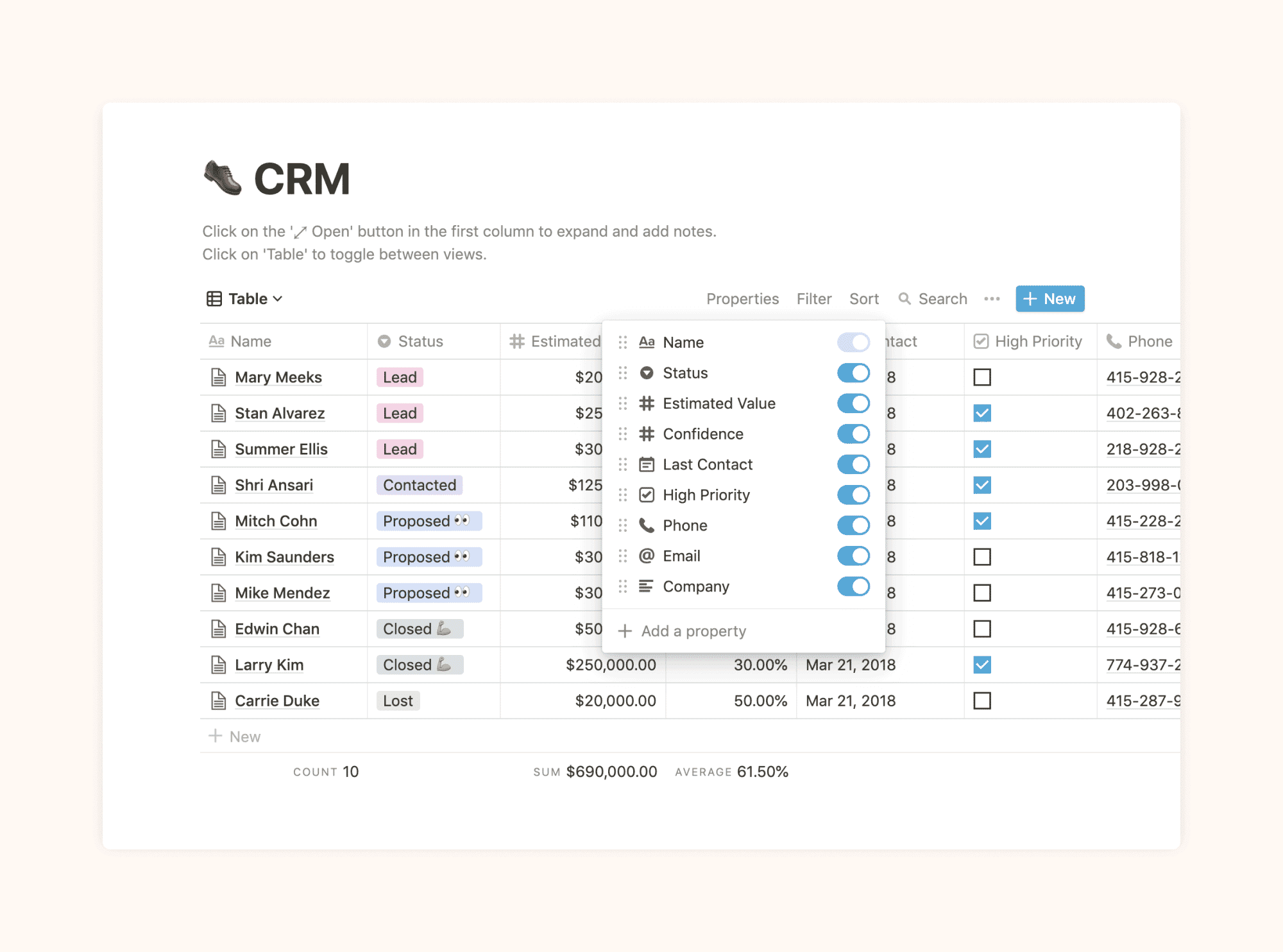Check High Priority box for Kim Saunders
The width and height of the screenshot is (1283, 952).
(x=982, y=557)
